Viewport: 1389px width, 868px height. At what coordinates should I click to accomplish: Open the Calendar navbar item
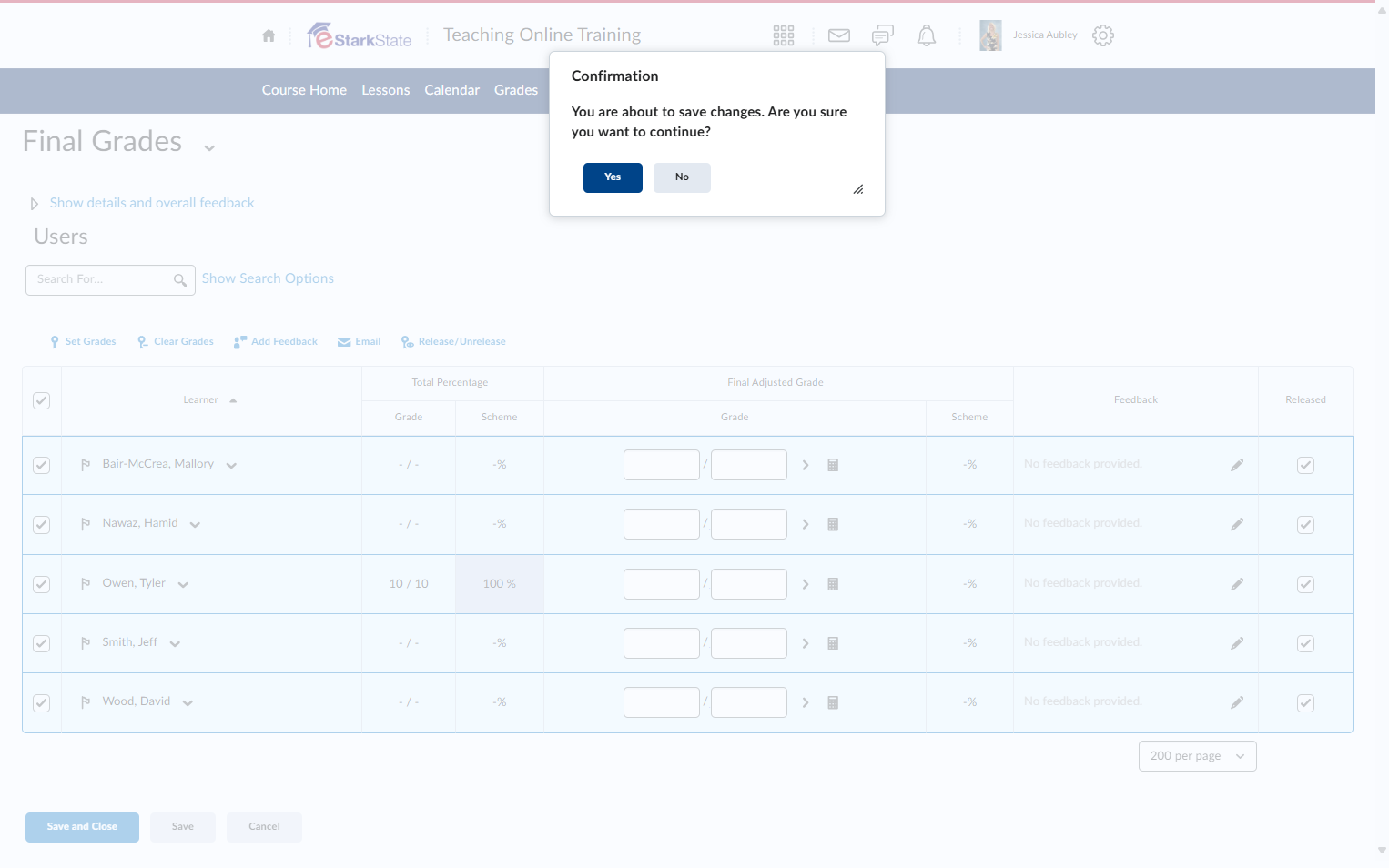pyautogui.click(x=451, y=90)
